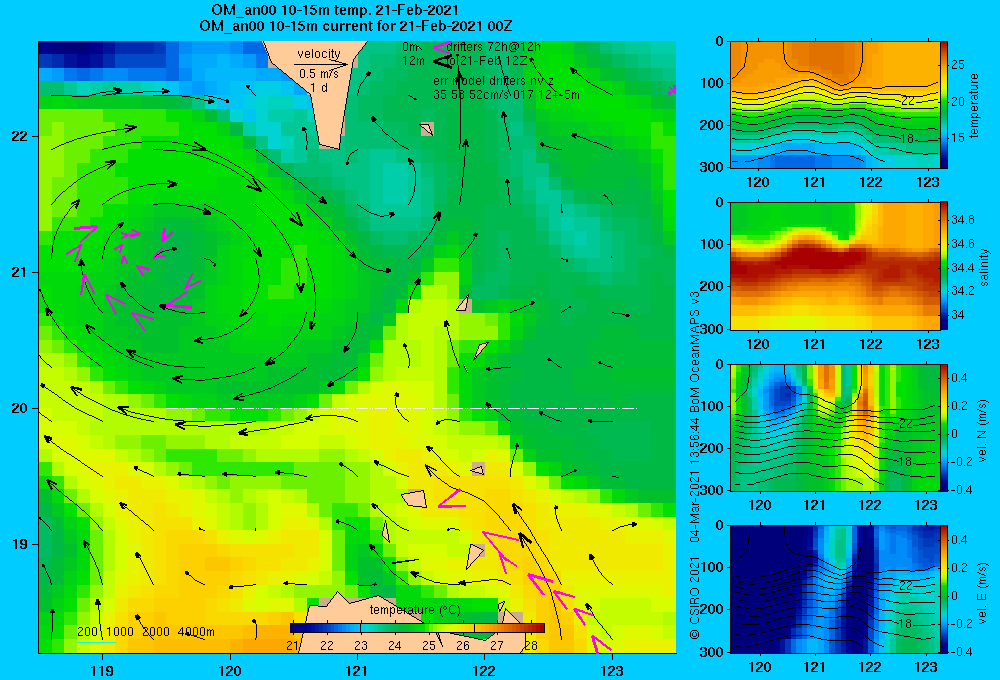Viewport: 1000px width, 680px height.
Task: Open the northward velocity depth section panel
Action: click(x=834, y=427)
